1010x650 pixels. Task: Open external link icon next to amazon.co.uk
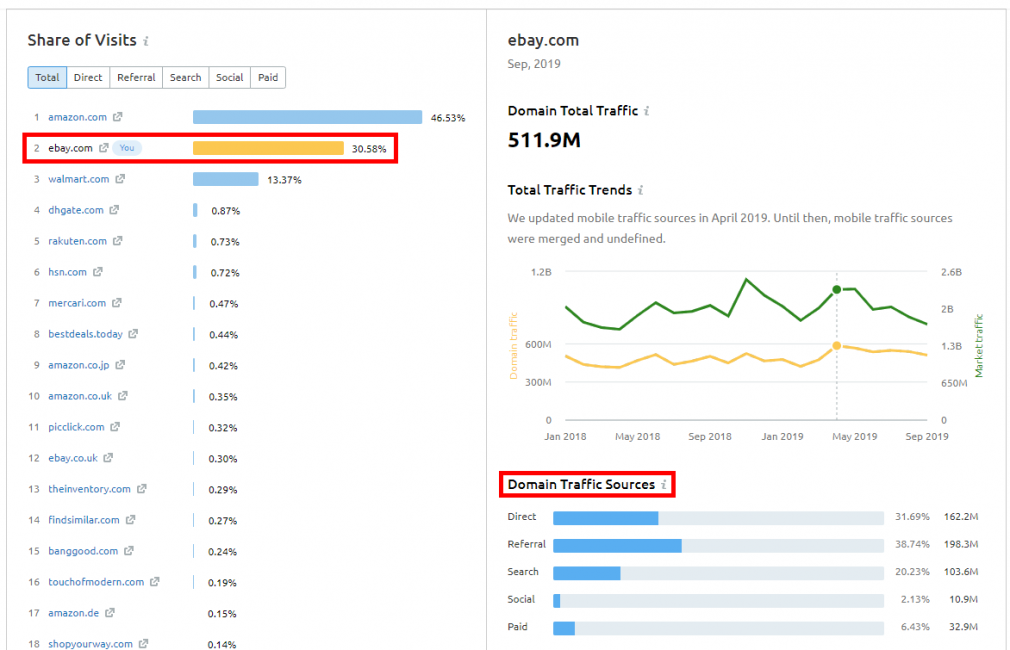[122, 396]
